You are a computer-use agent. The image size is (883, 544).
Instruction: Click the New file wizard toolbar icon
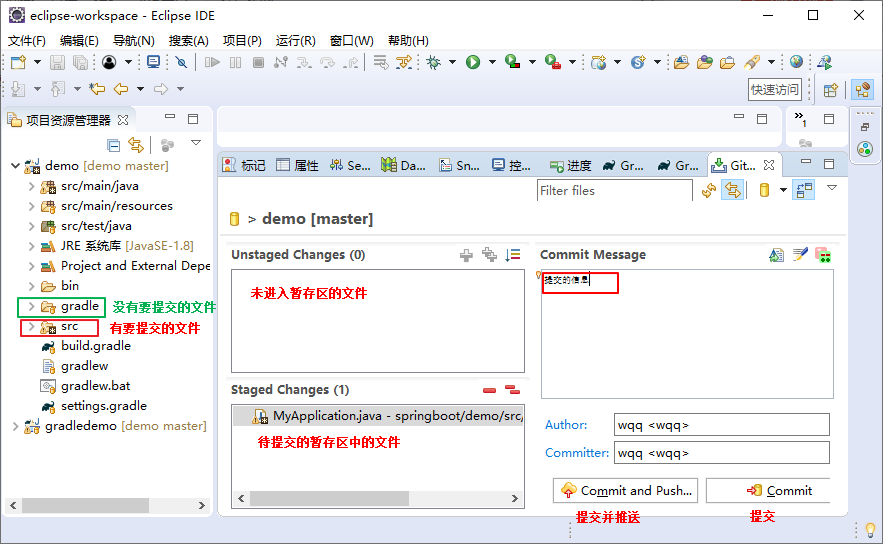coord(19,62)
